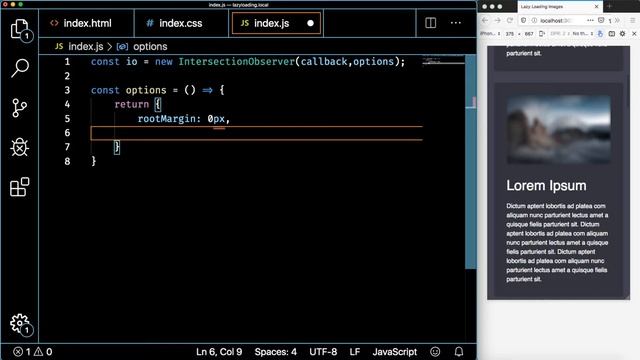Image resolution: width=640 pixels, height=360 pixels.
Task: Click the viewport height field 667
Action: pos(529,34)
